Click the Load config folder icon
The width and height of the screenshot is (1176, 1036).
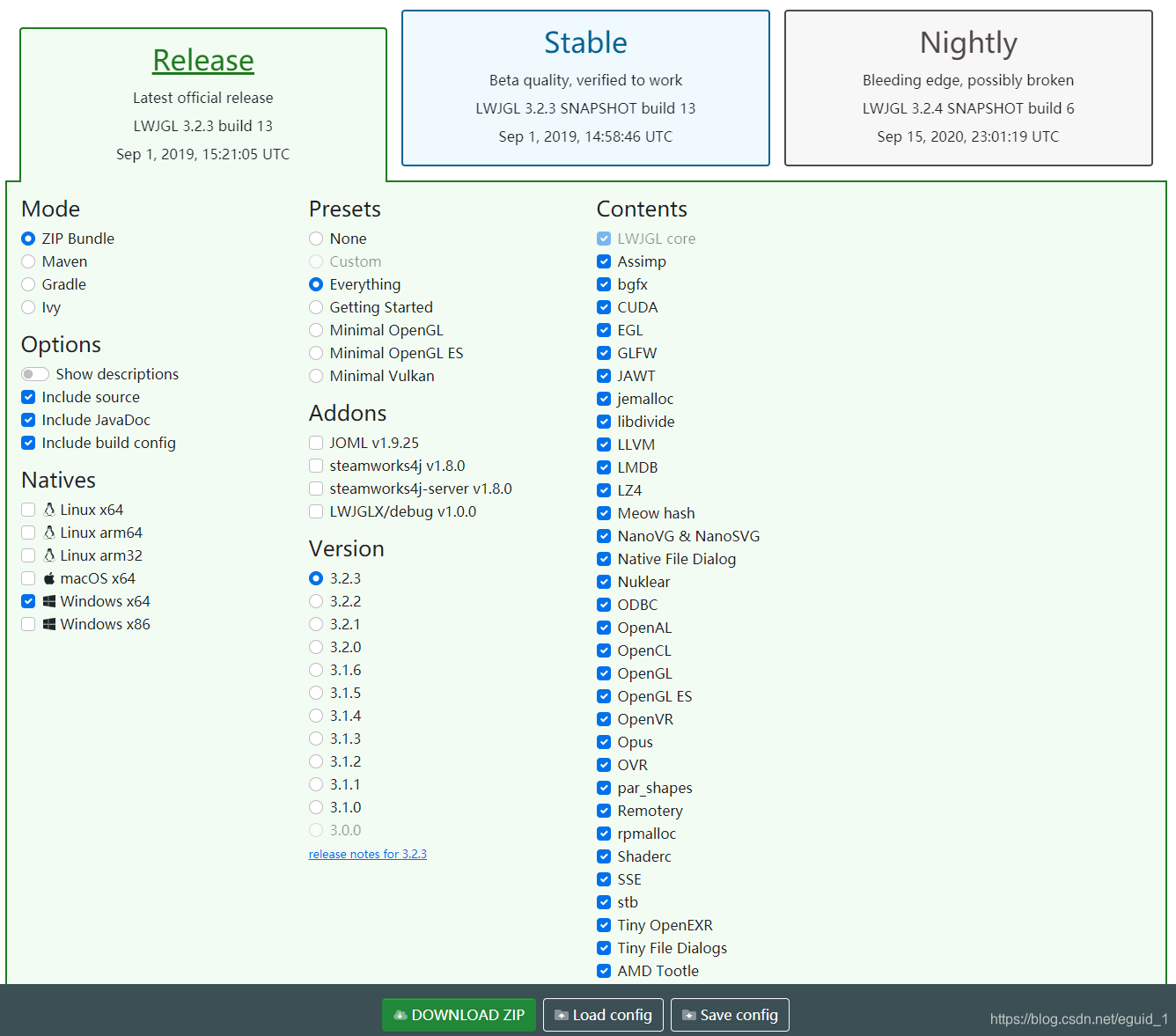[562, 1015]
